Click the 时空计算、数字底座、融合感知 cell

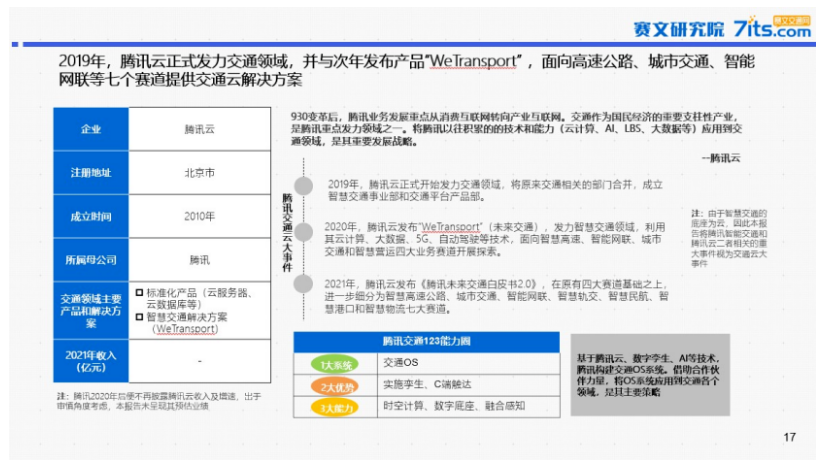468,406
